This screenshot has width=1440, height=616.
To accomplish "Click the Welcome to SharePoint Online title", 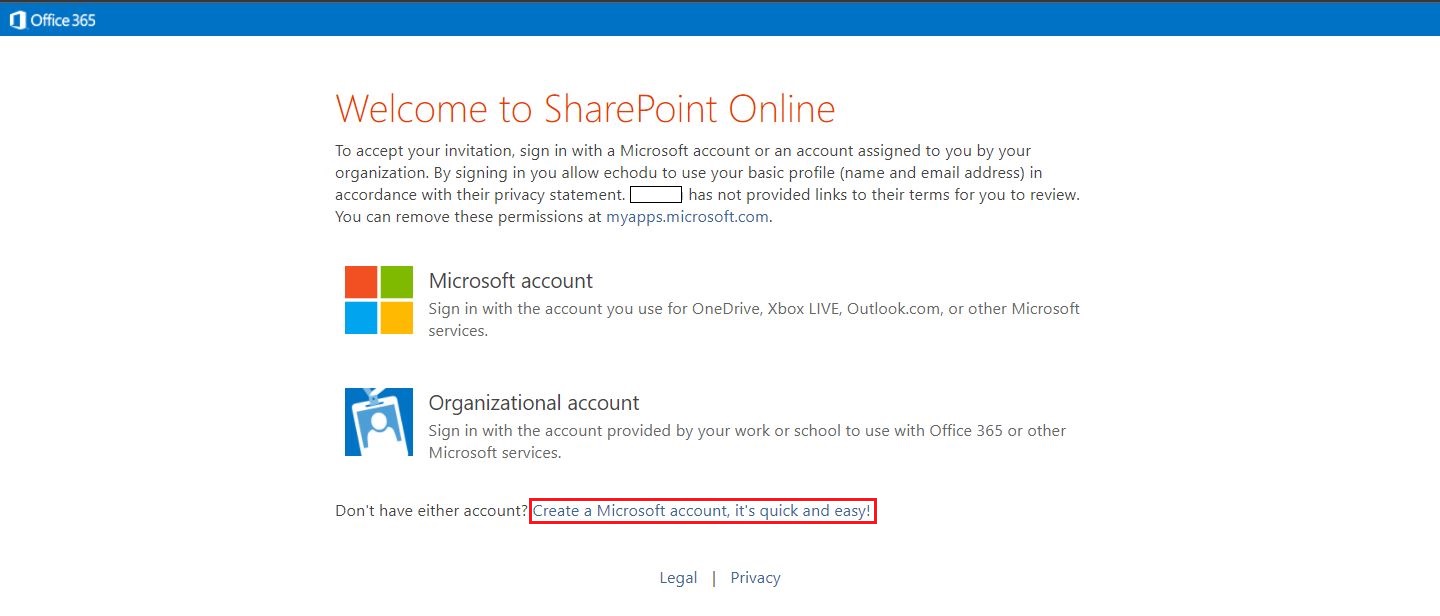I will pyautogui.click(x=585, y=109).
